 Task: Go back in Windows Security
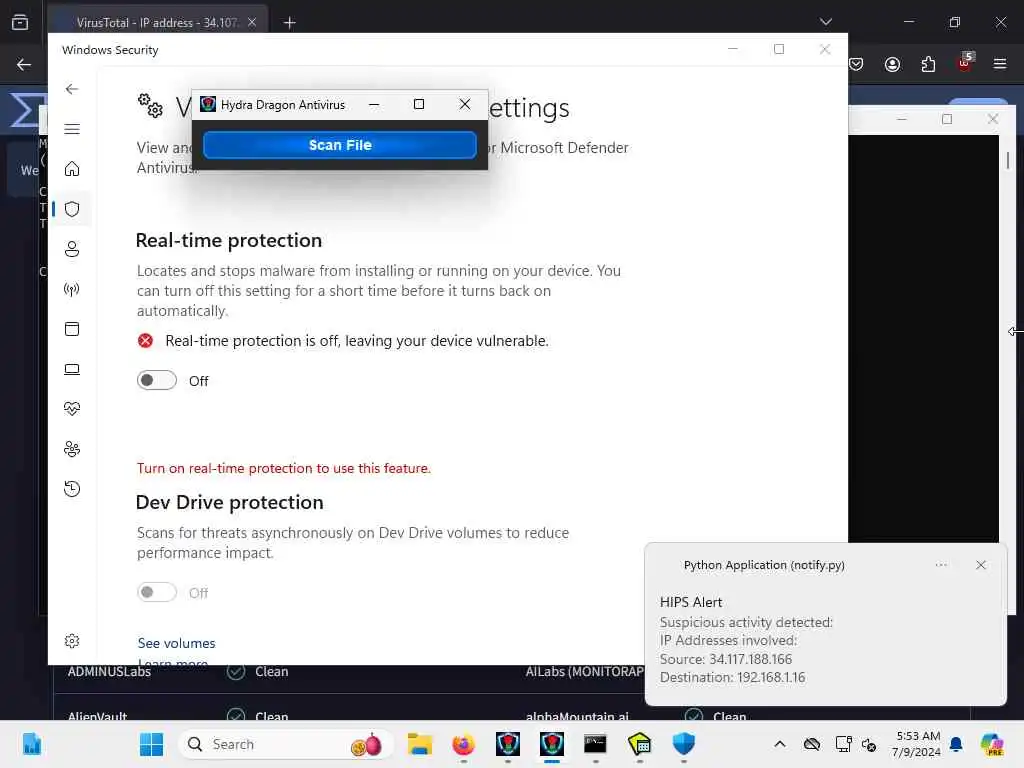pyautogui.click(x=72, y=89)
